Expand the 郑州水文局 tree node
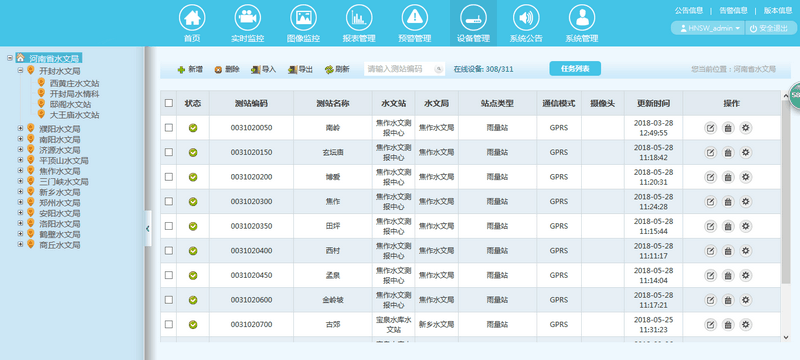Viewport: 800px width, 360px height. pos(20,202)
